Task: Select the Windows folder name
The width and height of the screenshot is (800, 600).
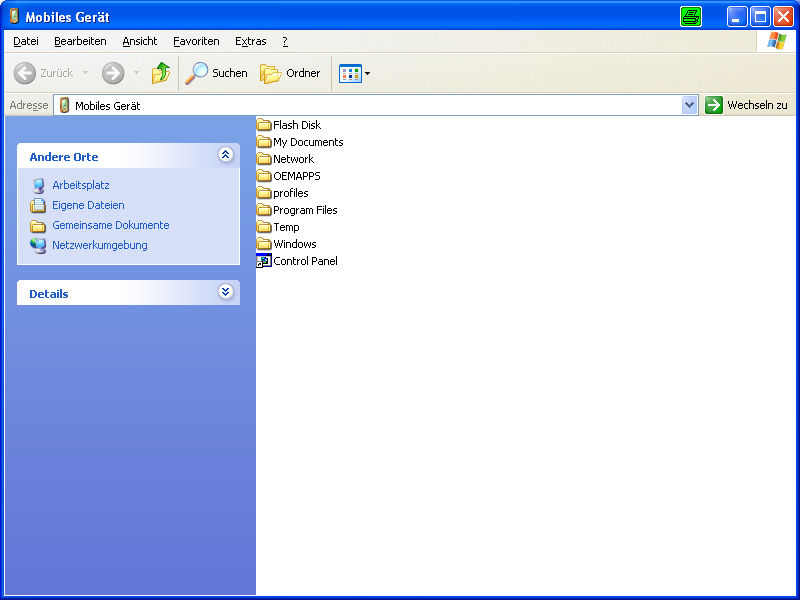Action: (295, 244)
